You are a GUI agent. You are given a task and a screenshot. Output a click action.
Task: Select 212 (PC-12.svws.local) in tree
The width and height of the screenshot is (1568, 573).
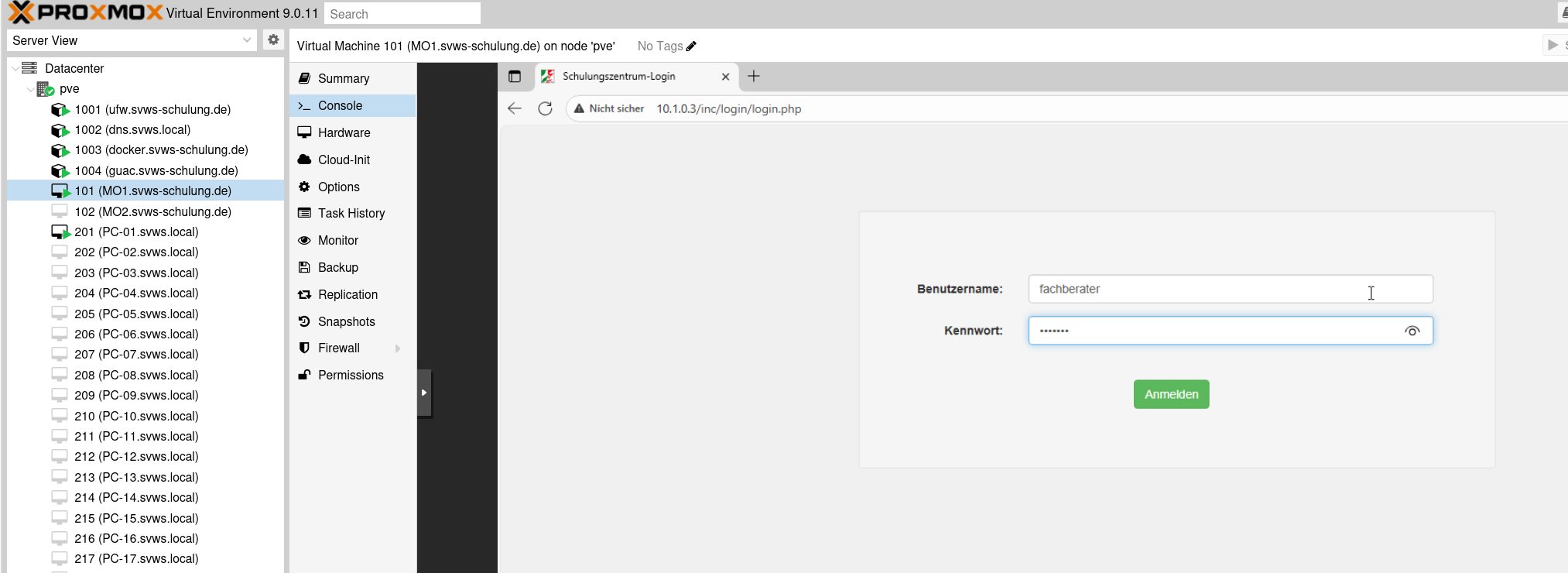[146, 457]
